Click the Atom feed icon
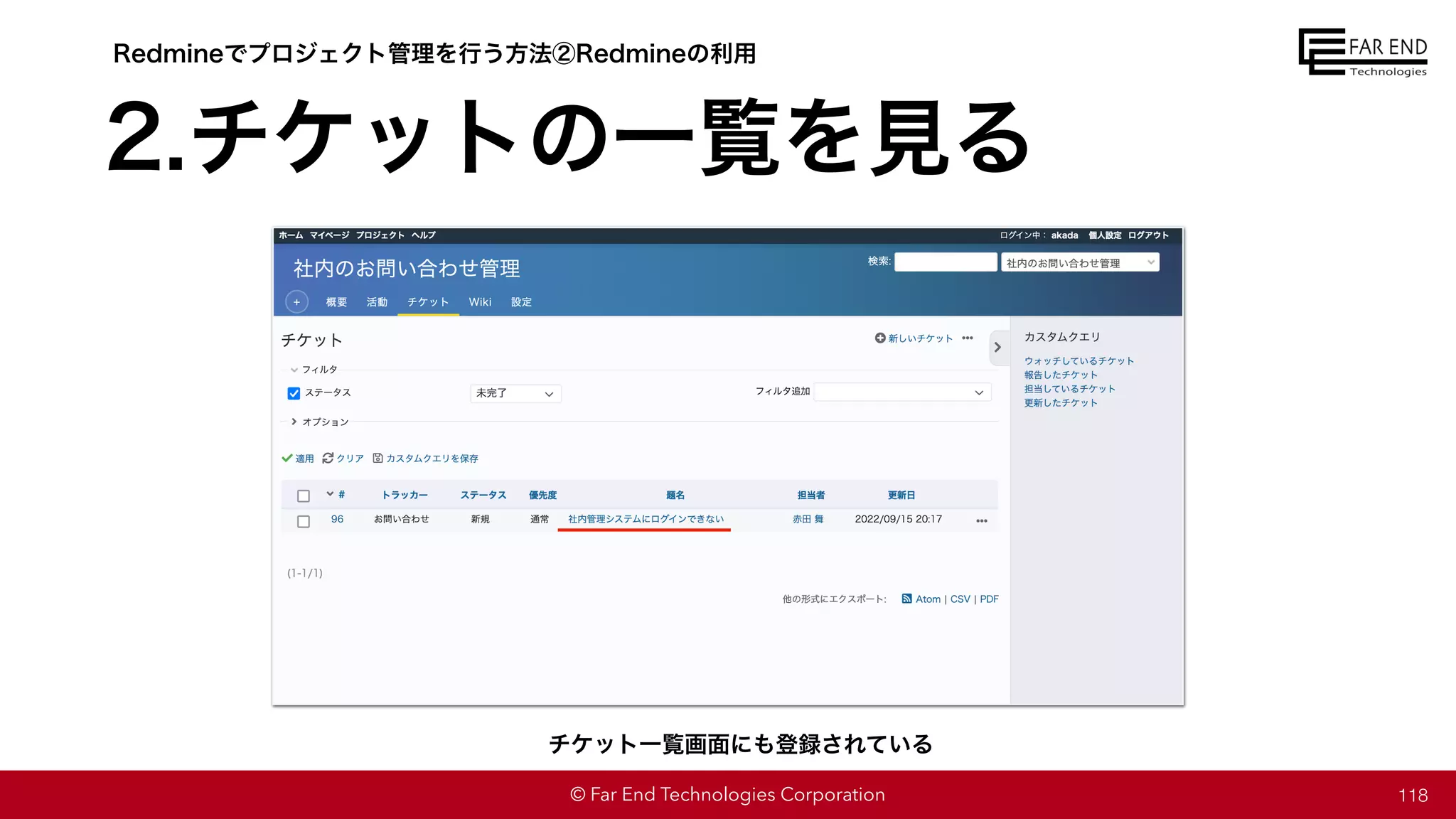The width and height of the screenshot is (1456, 819). [x=906, y=599]
